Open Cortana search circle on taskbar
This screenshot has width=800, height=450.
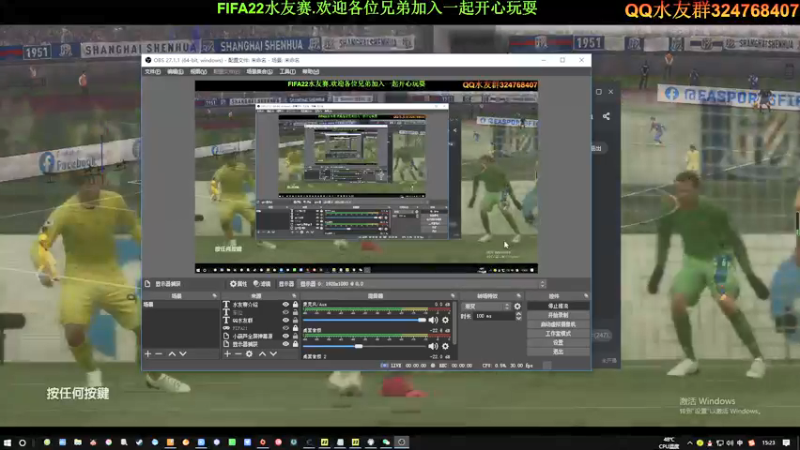22,442
